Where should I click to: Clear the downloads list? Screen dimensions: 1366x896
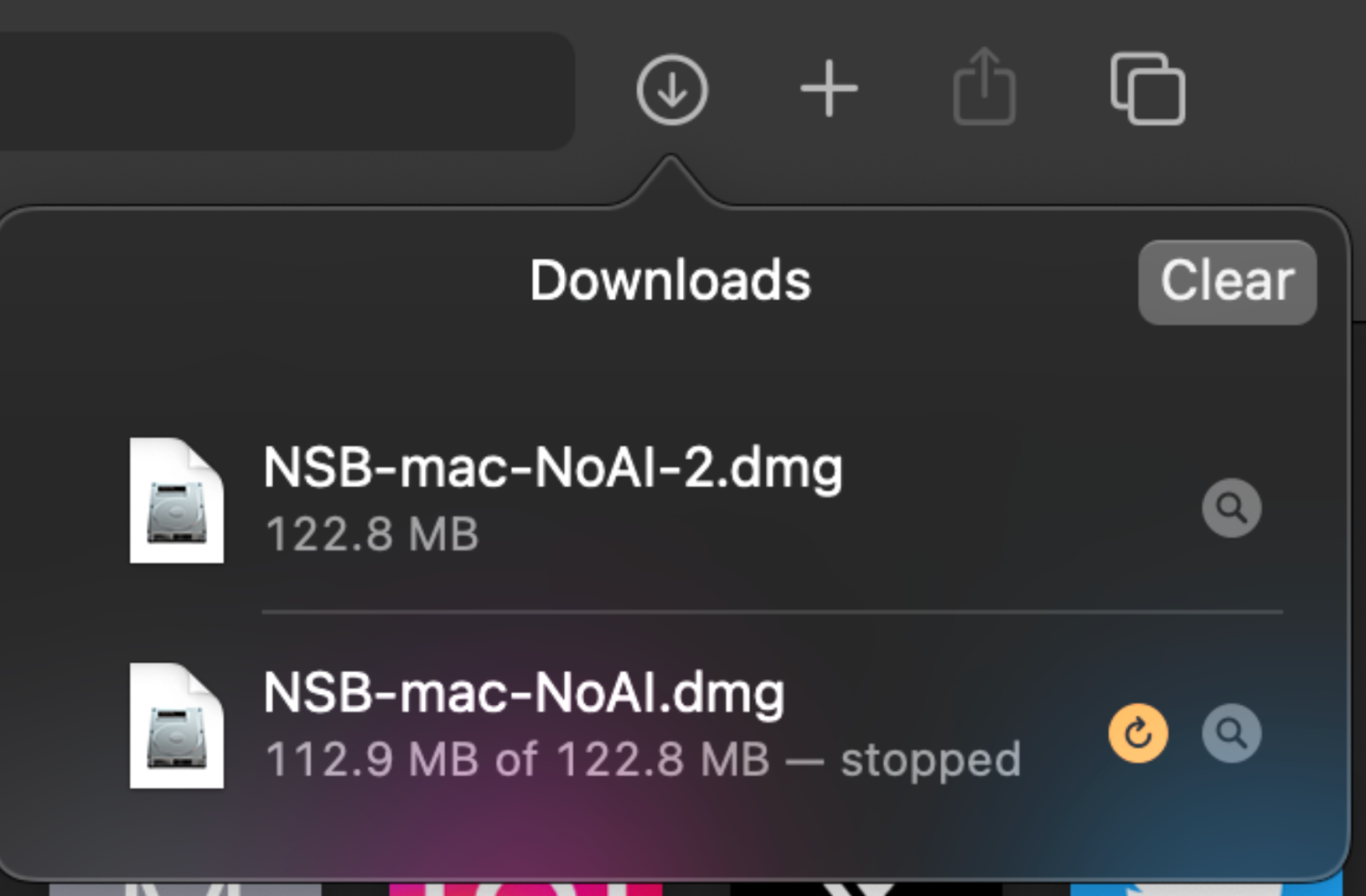click(x=1226, y=282)
